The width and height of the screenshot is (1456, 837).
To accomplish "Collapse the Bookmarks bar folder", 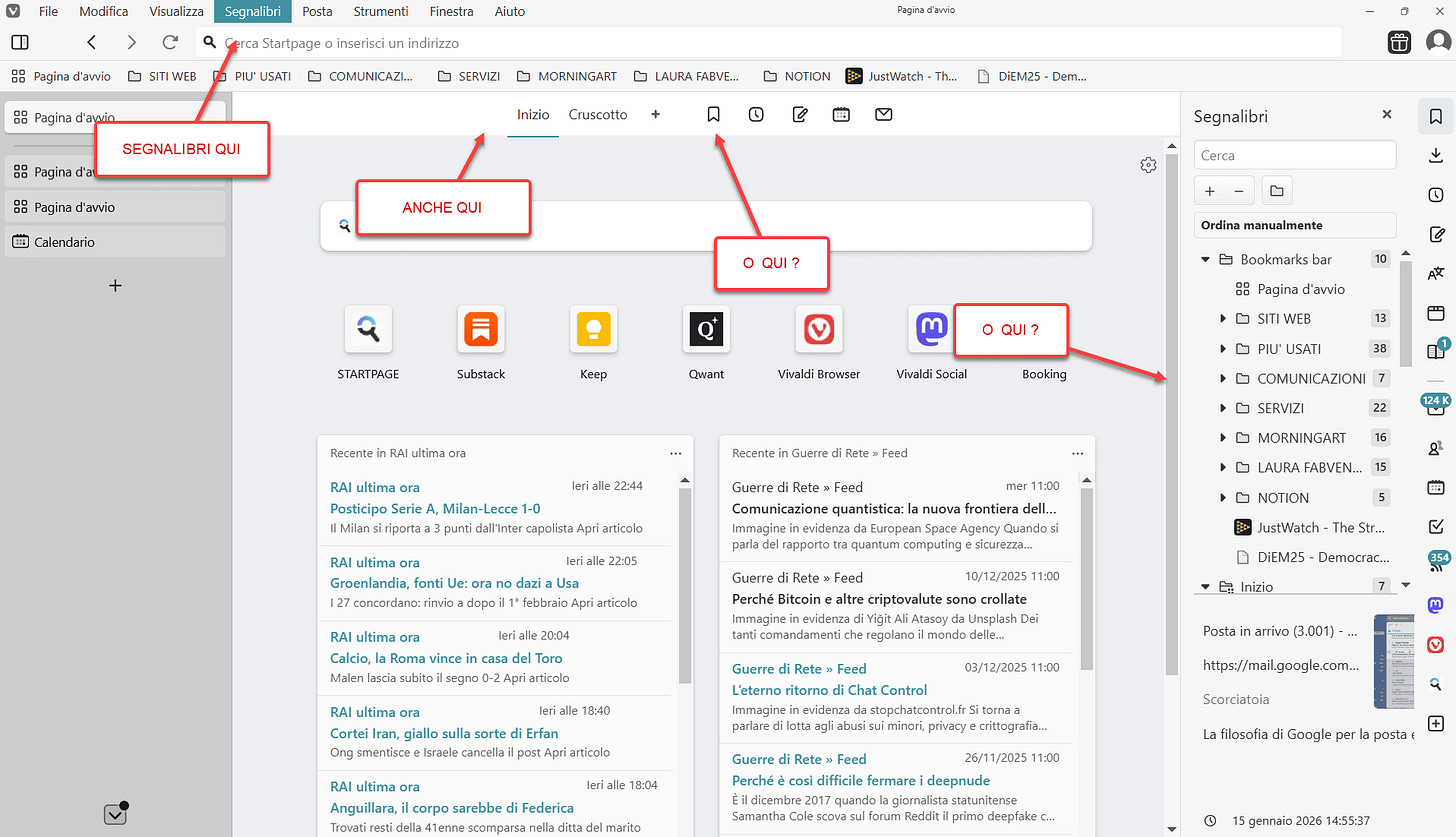I will click(1206, 260).
